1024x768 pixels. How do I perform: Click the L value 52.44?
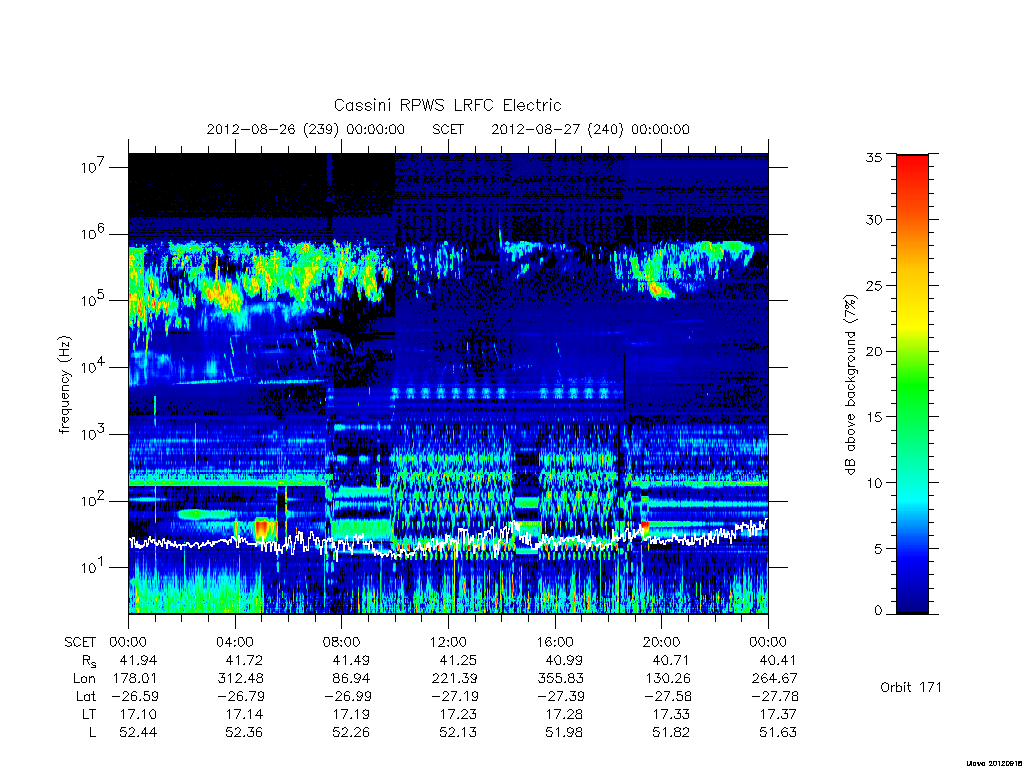point(138,733)
